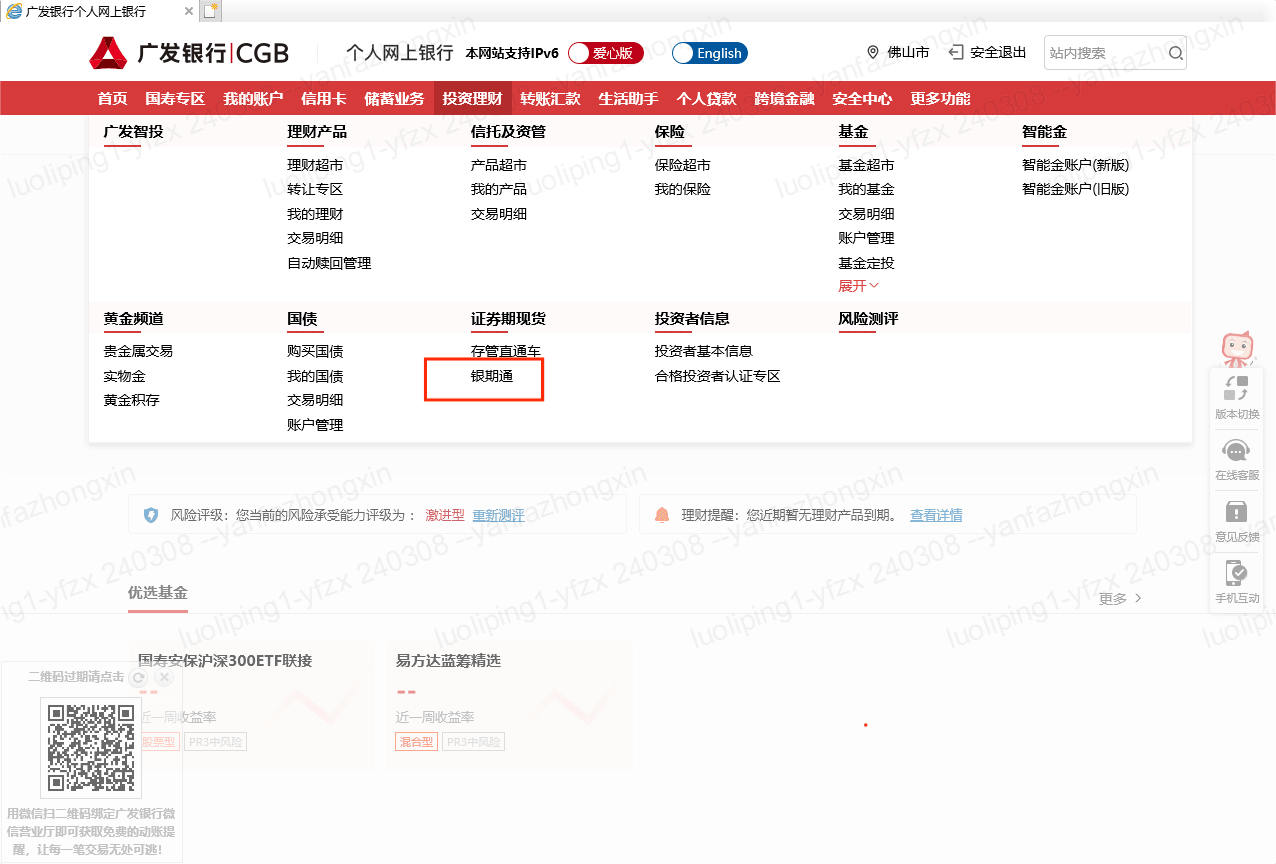The image size is (1276, 864).
Task: Refresh the expired QR code
Action: pos(139,677)
